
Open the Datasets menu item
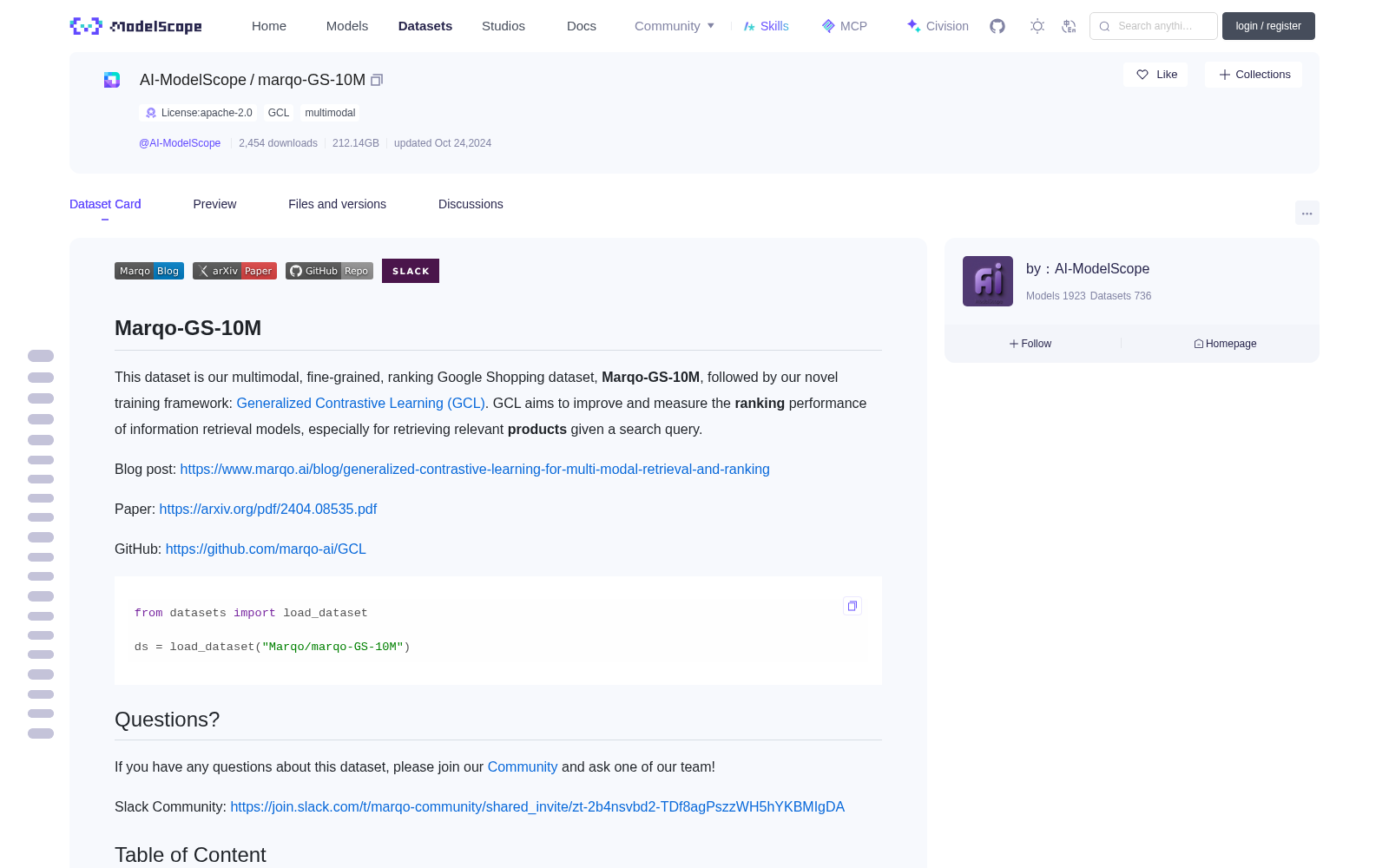[x=425, y=26]
